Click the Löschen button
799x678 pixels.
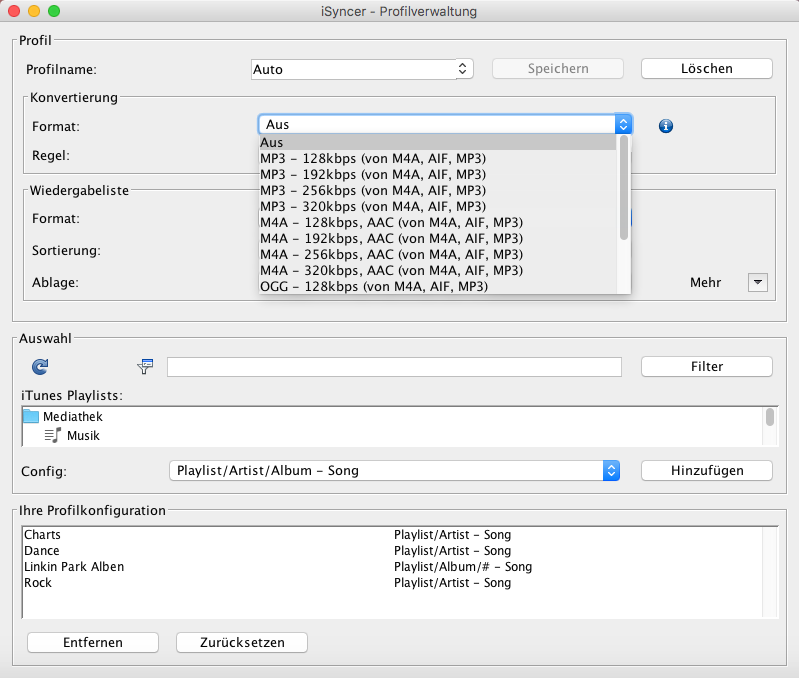(x=707, y=69)
